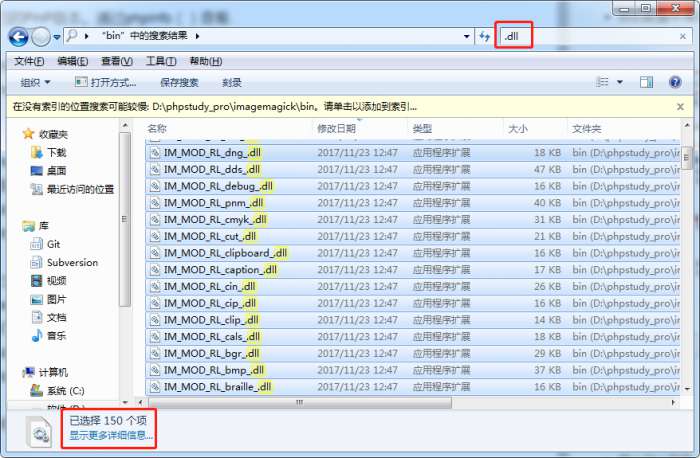Viewport: 700px width, 458px height.
Task: Open the recent pages dropdown beside navigation arrows
Action: pos(57,37)
